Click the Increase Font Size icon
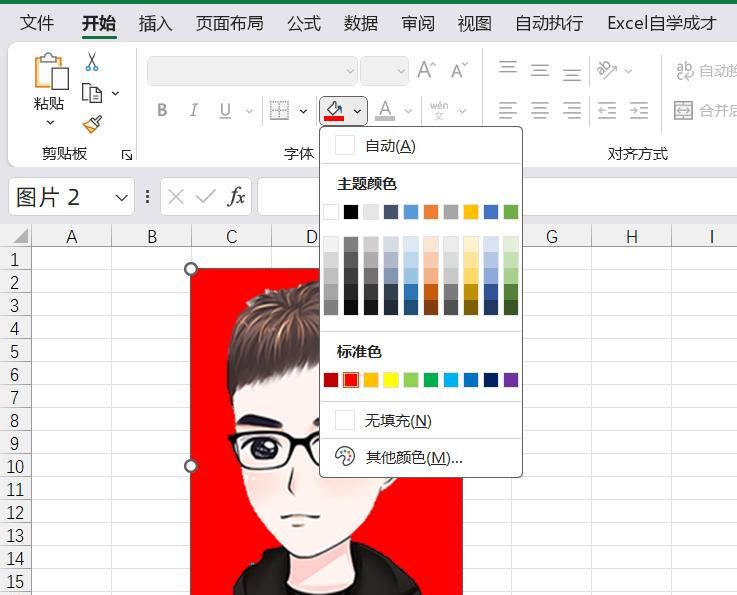Screen dimensions: 737x595 click(x=427, y=70)
